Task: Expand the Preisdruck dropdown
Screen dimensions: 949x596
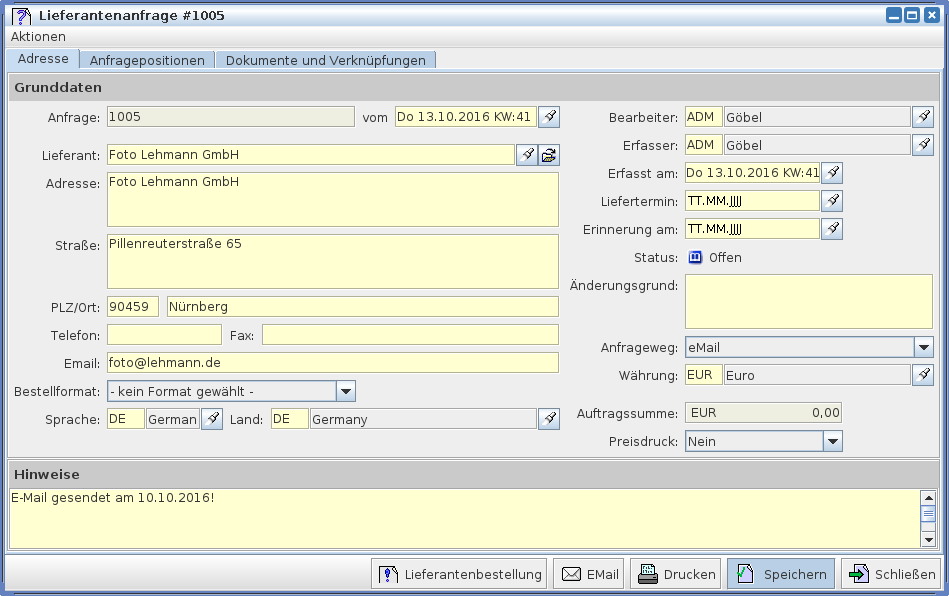Action: (x=832, y=441)
